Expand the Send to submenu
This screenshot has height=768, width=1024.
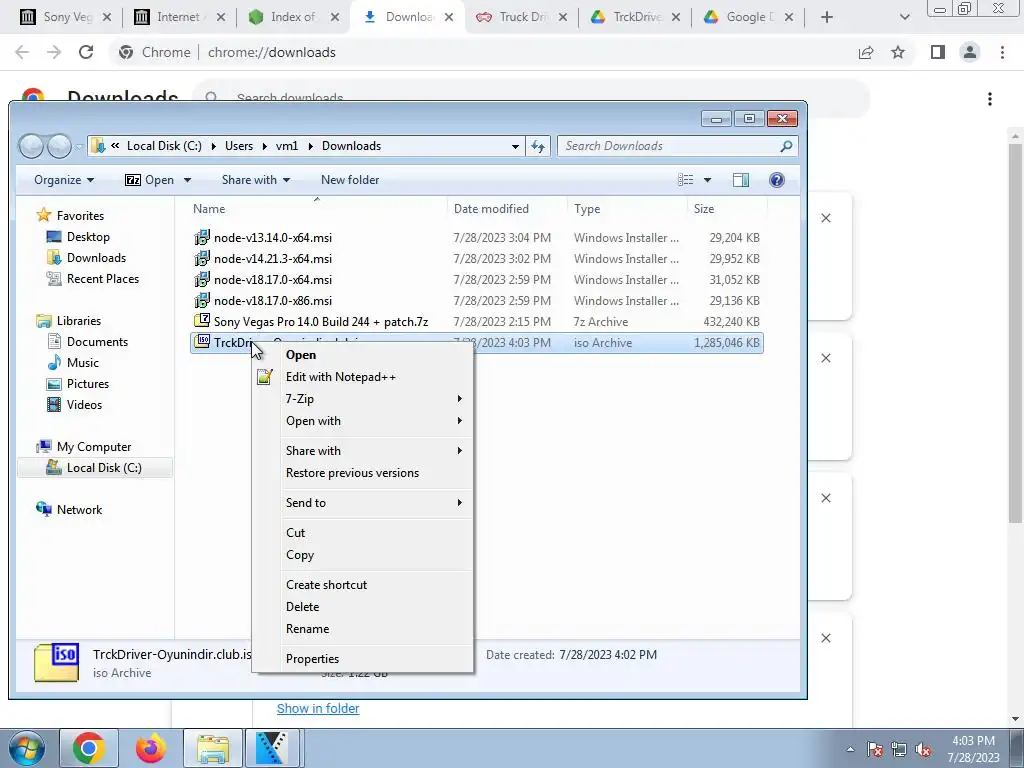tap(362, 502)
